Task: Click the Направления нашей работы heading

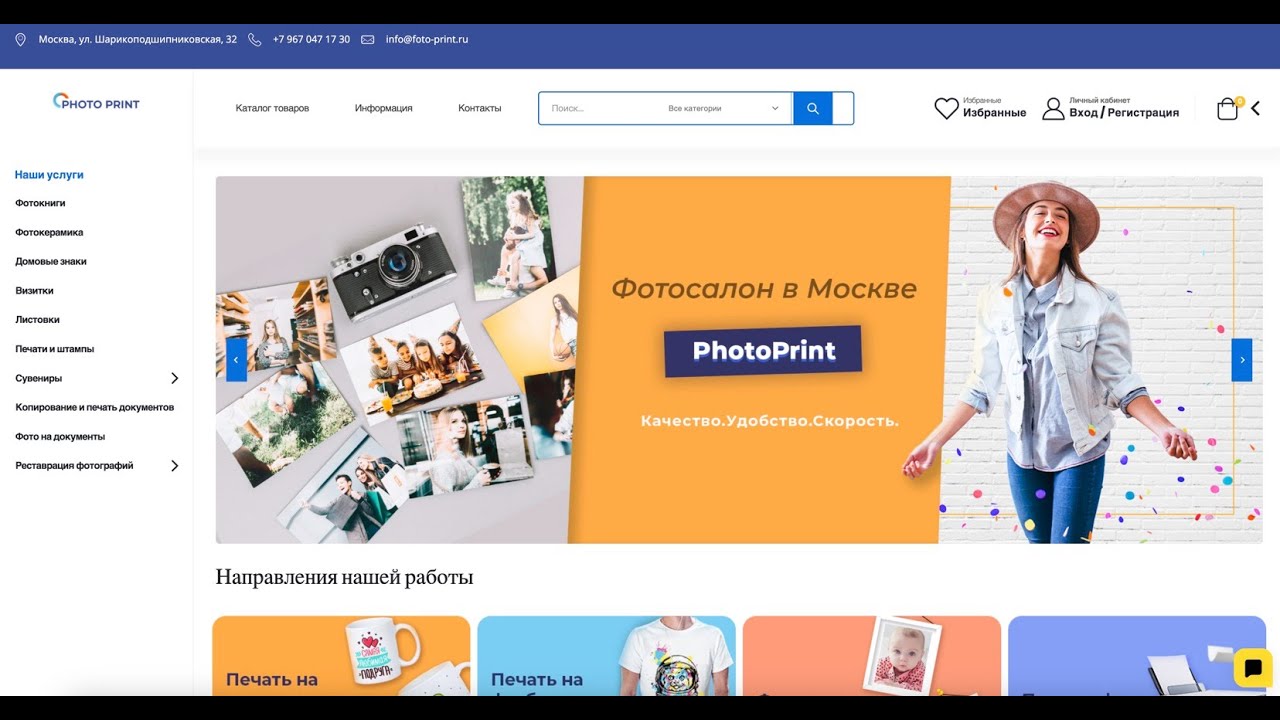Action: (x=344, y=578)
